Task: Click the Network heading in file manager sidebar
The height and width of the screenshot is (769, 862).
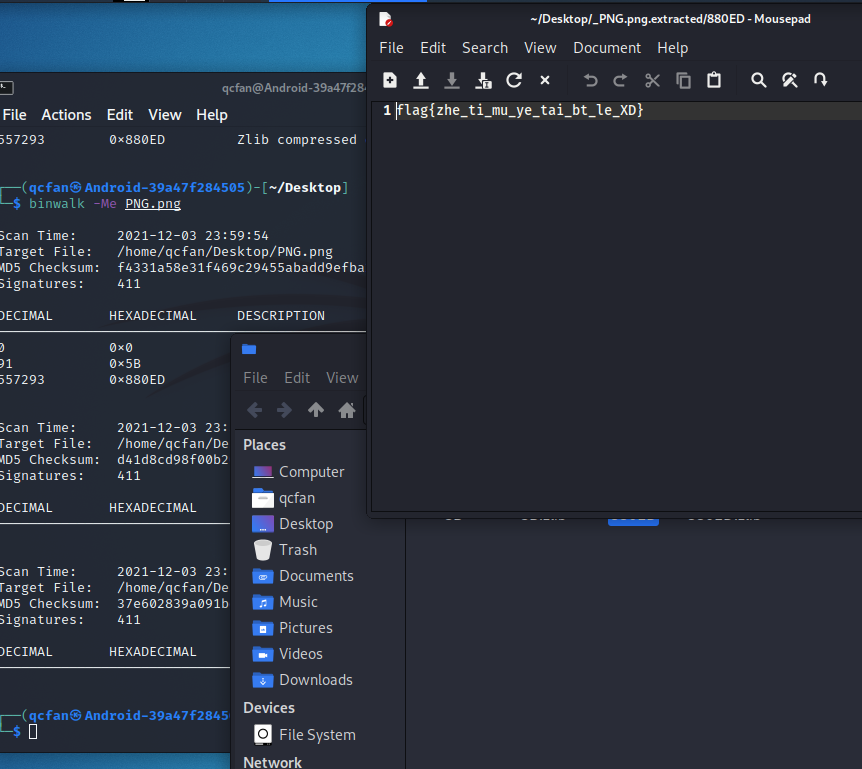Action: coord(273,762)
